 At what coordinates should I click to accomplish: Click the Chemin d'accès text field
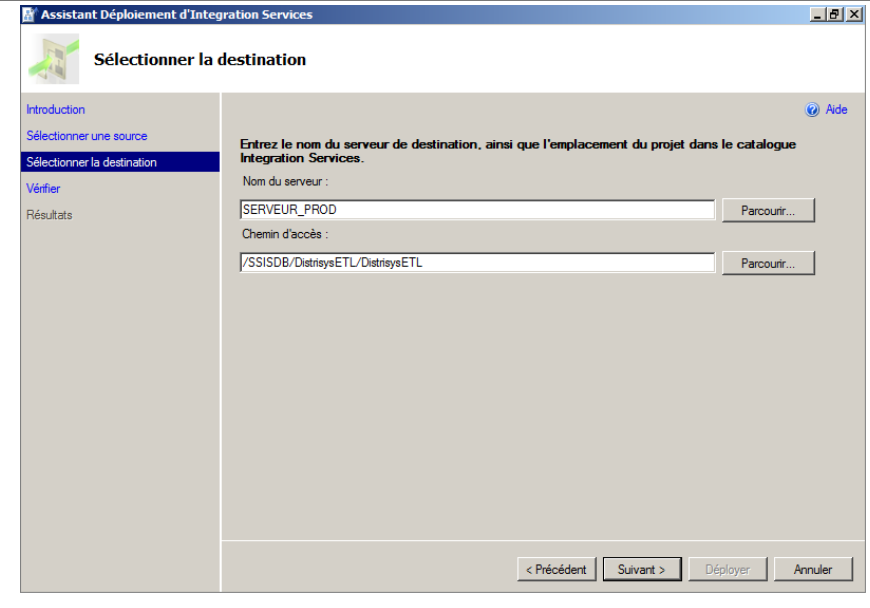pos(477,262)
